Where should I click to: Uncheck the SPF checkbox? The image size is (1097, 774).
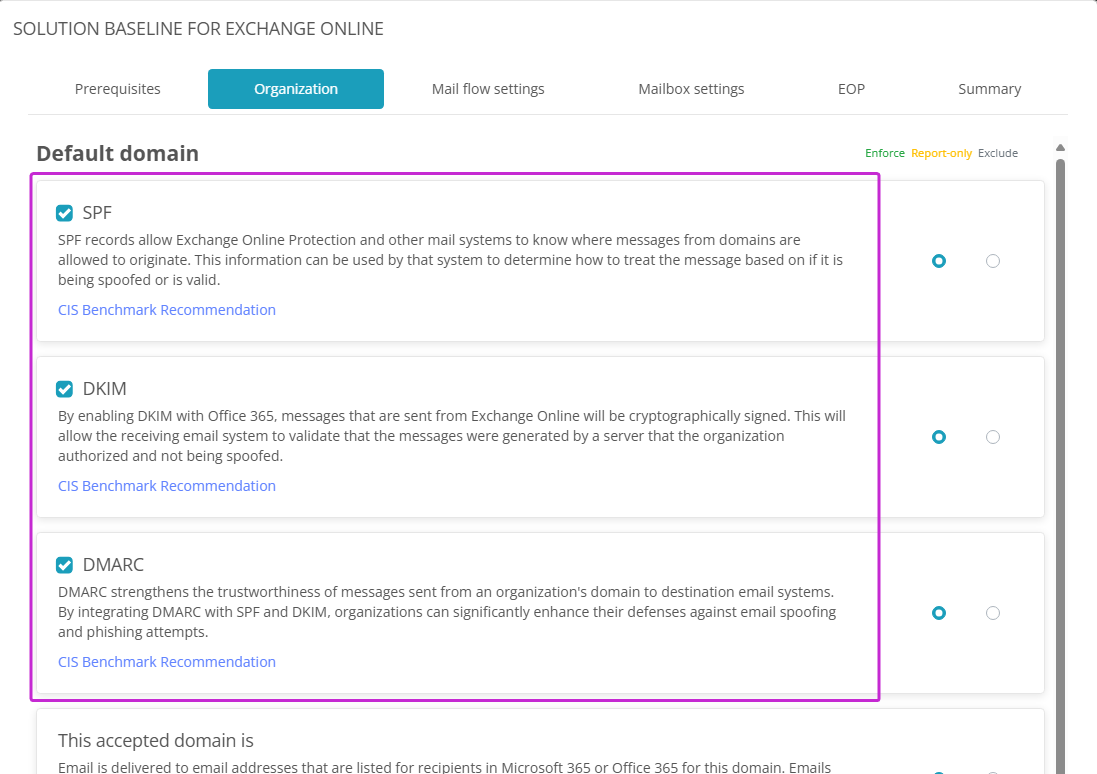click(x=65, y=213)
